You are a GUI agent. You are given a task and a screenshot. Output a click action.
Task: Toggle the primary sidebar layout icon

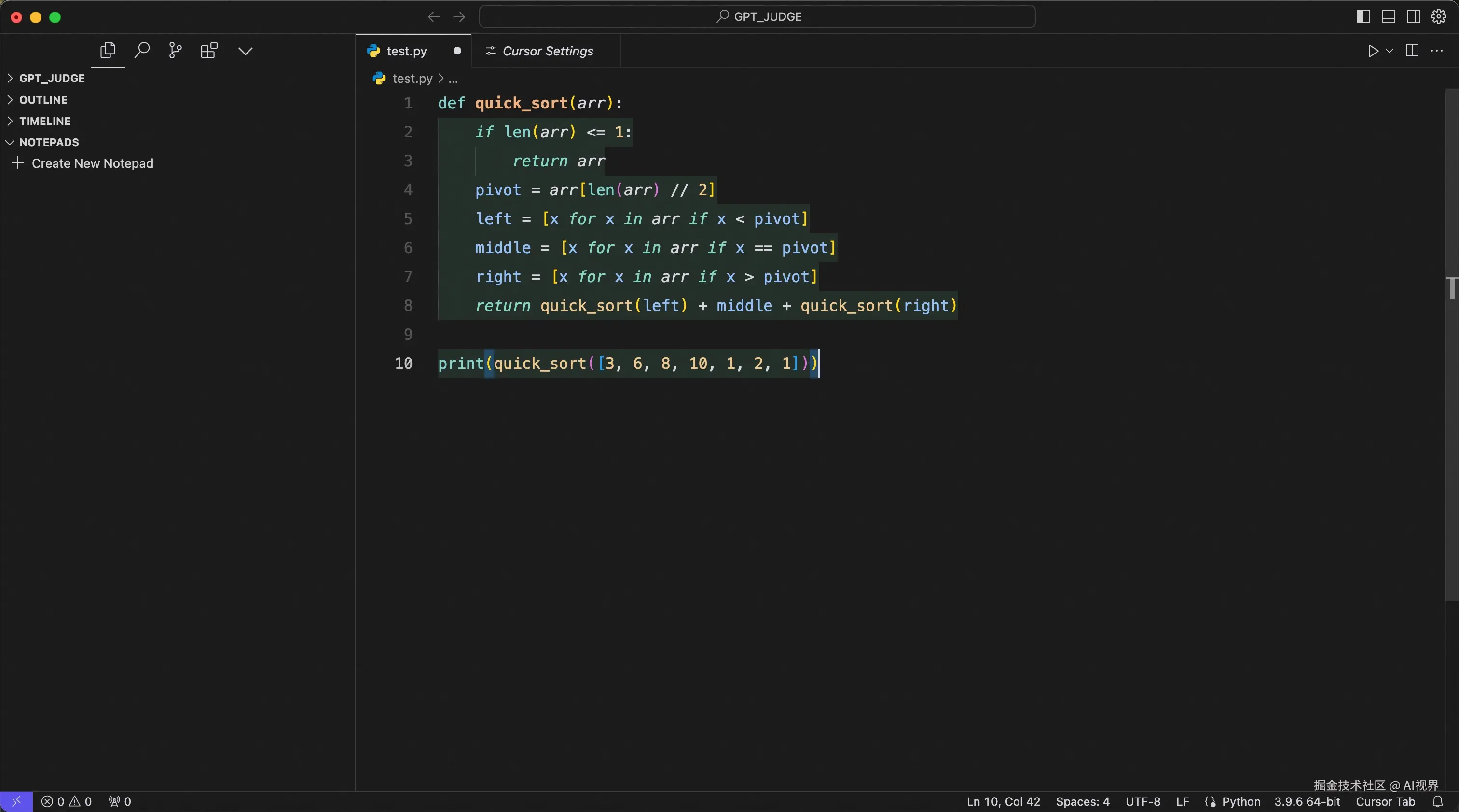click(x=1363, y=16)
